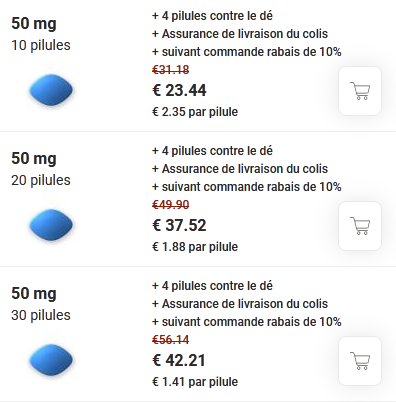396x402 pixels.
Task: Click 'Assurance de livraison du colis' in first offer
Action: pyautogui.click(x=245, y=34)
